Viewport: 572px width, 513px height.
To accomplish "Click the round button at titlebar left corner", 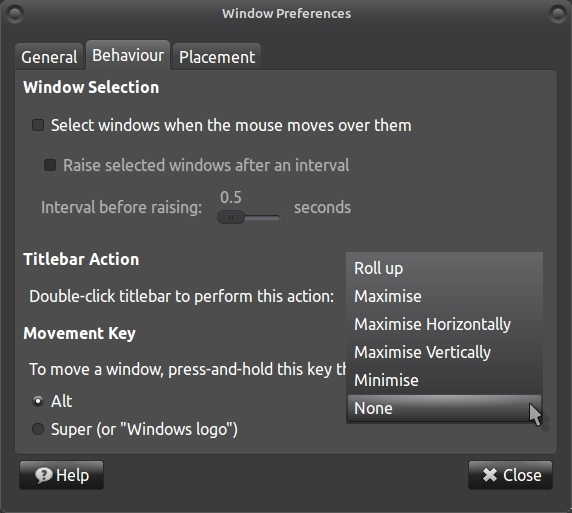I will click(15, 14).
